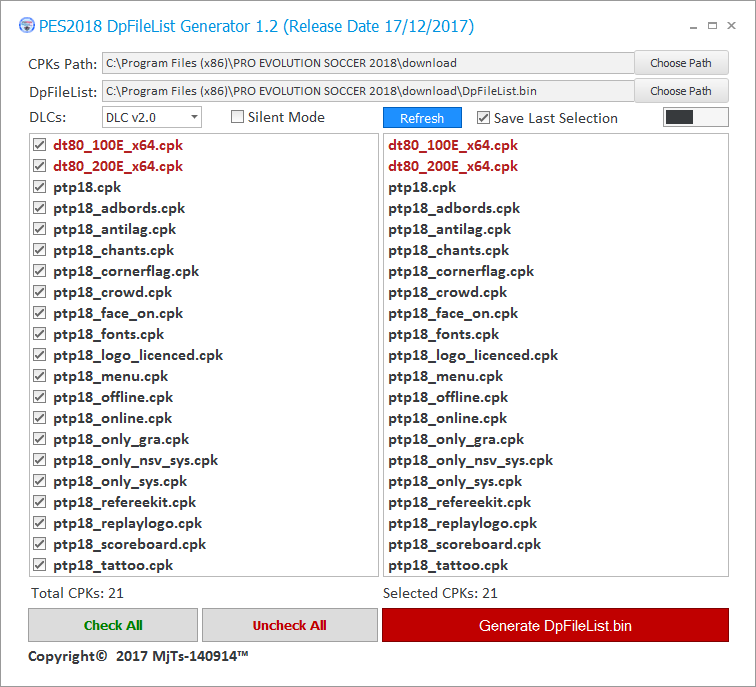Select ptp18_chants.cpk in right selected list
Viewport: 756px width, 687px height.
(x=448, y=250)
